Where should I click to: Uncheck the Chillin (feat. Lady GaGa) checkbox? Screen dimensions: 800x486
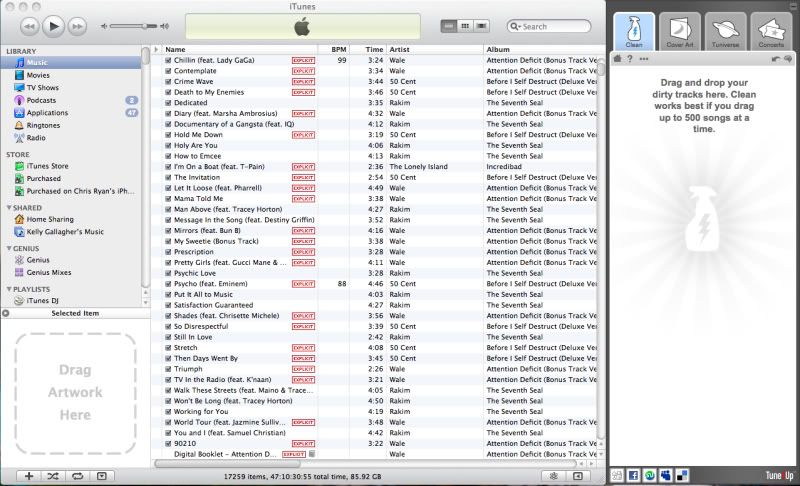[x=168, y=60]
